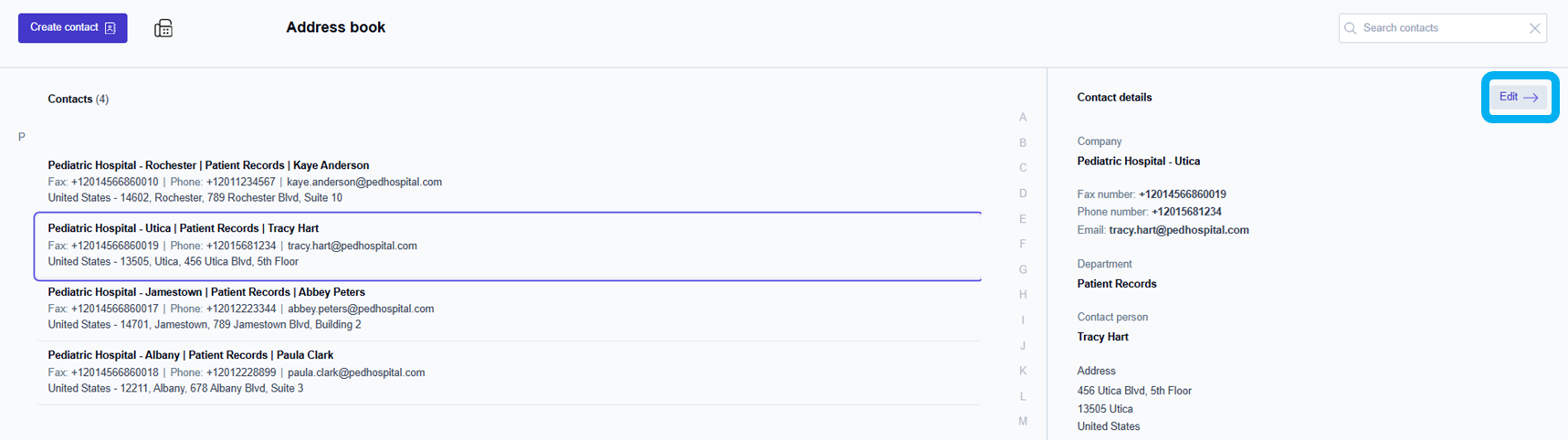
Task: Jump to letter A in index
Action: point(1023,117)
